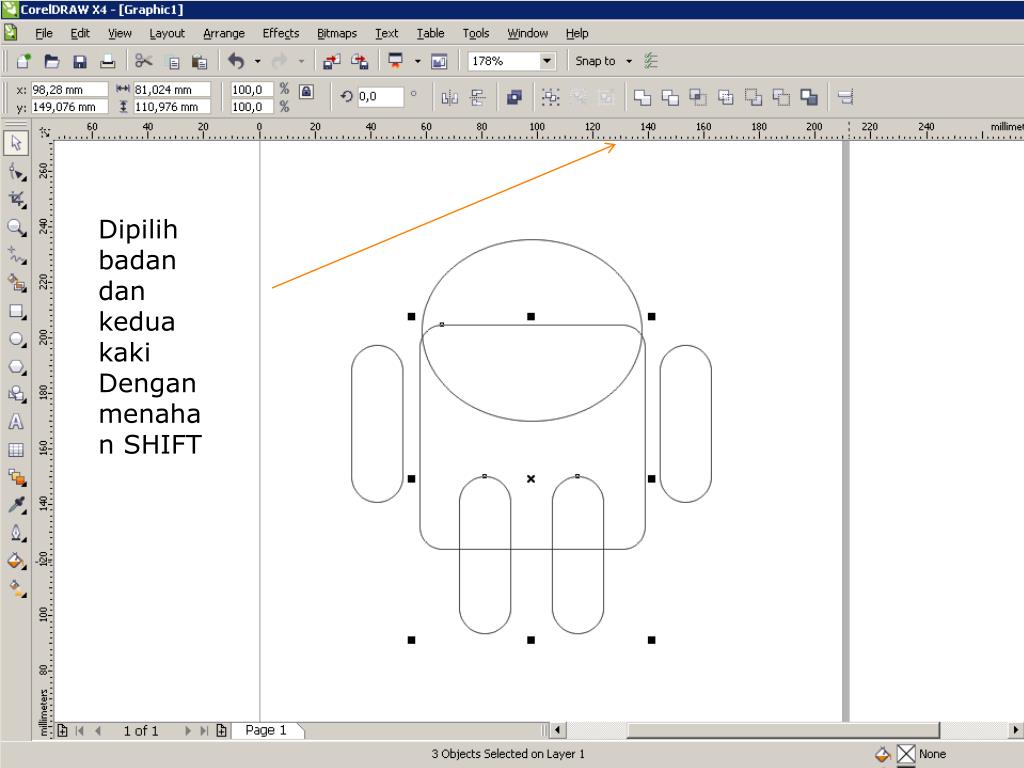The height and width of the screenshot is (768, 1024).
Task: Select the Rectangle tool
Action: tap(16, 312)
